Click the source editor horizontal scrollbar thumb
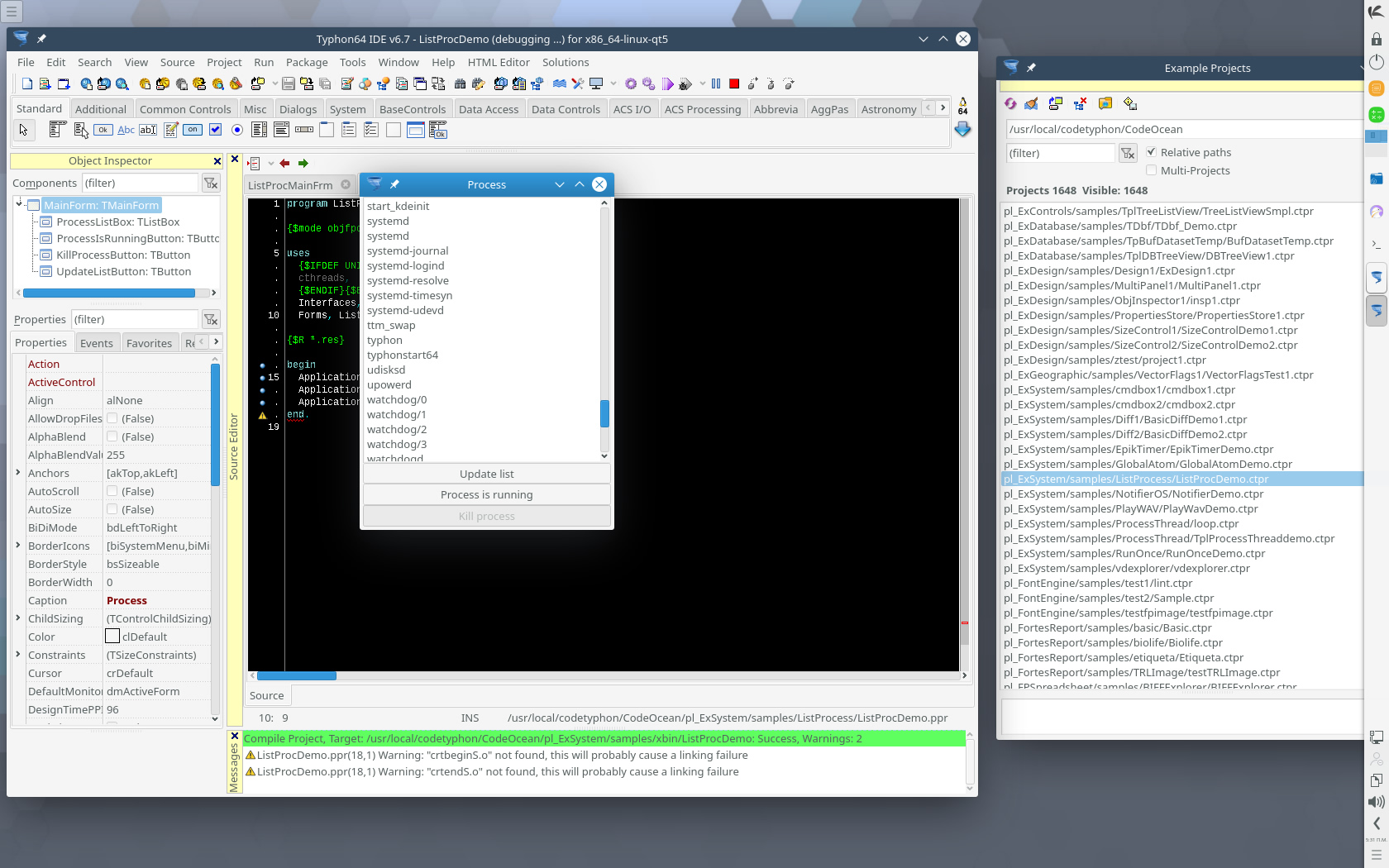1389x868 pixels. tap(297, 675)
